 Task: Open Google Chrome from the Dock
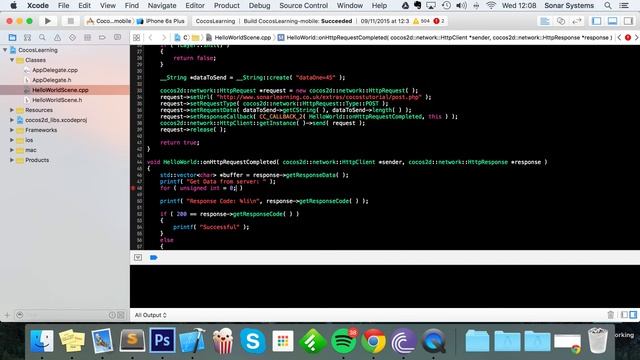(x=373, y=341)
